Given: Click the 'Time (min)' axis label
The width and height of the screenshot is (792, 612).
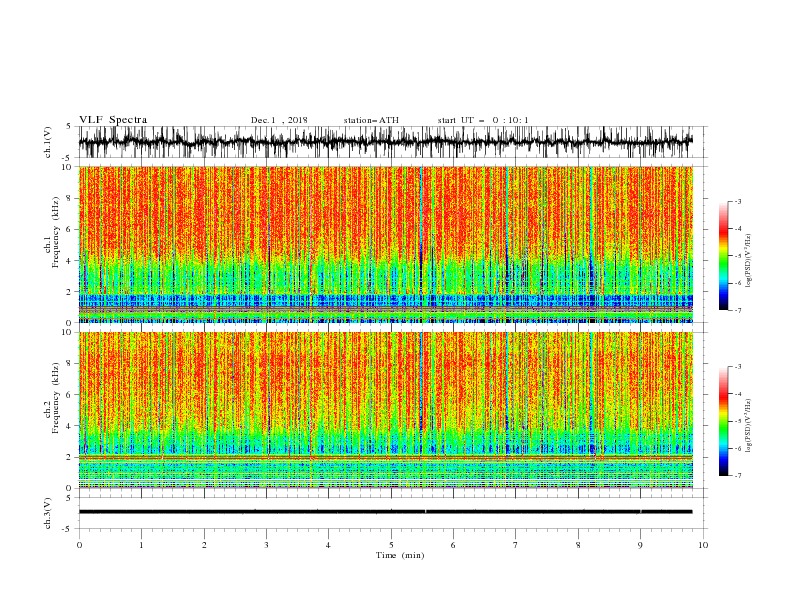Looking at the screenshot, I should tap(400, 555).
